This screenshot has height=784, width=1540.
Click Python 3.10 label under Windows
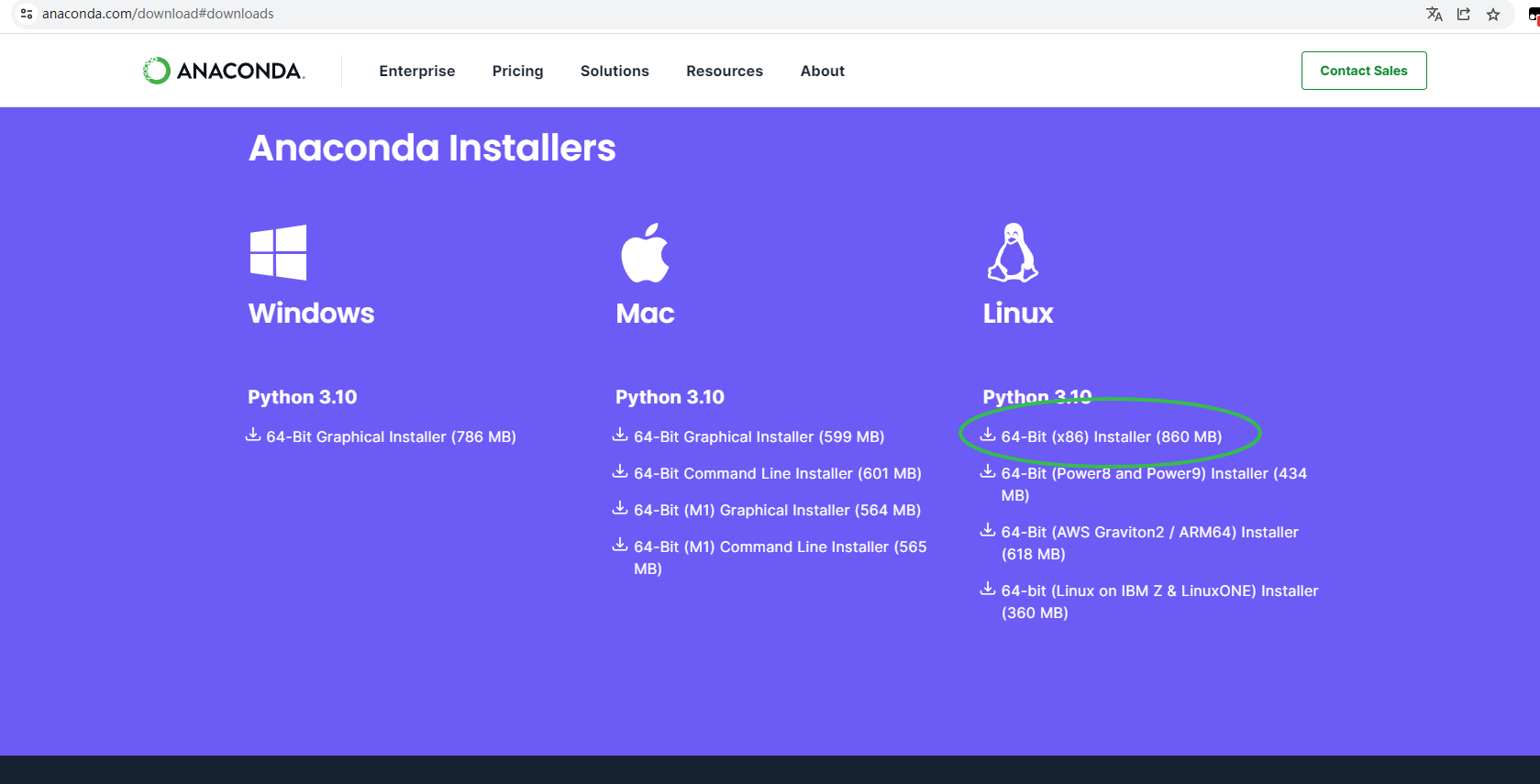(303, 397)
